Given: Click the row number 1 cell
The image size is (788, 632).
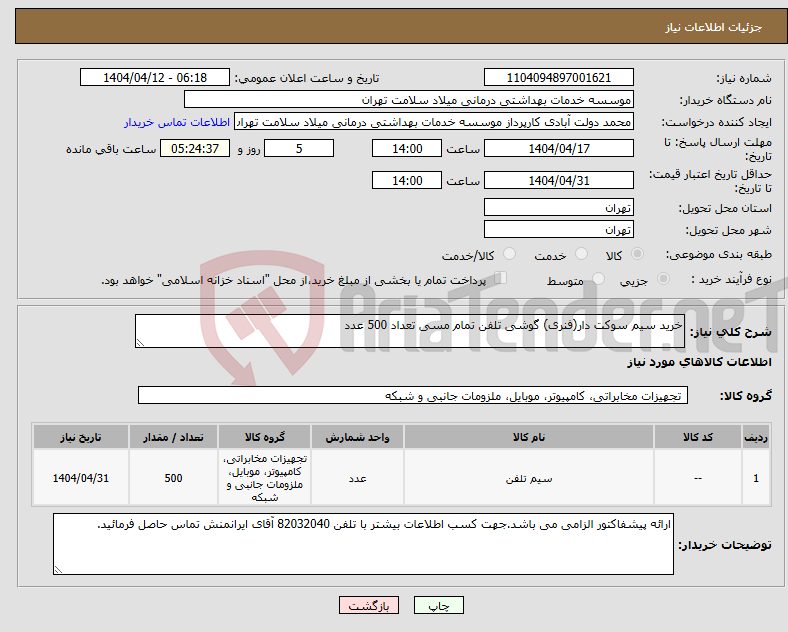Looking at the screenshot, I should tap(756, 478).
